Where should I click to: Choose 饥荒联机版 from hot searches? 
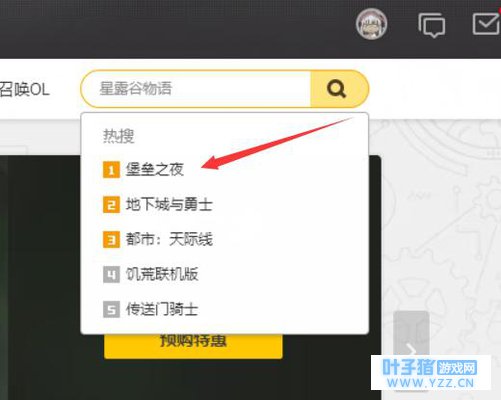[162, 274]
